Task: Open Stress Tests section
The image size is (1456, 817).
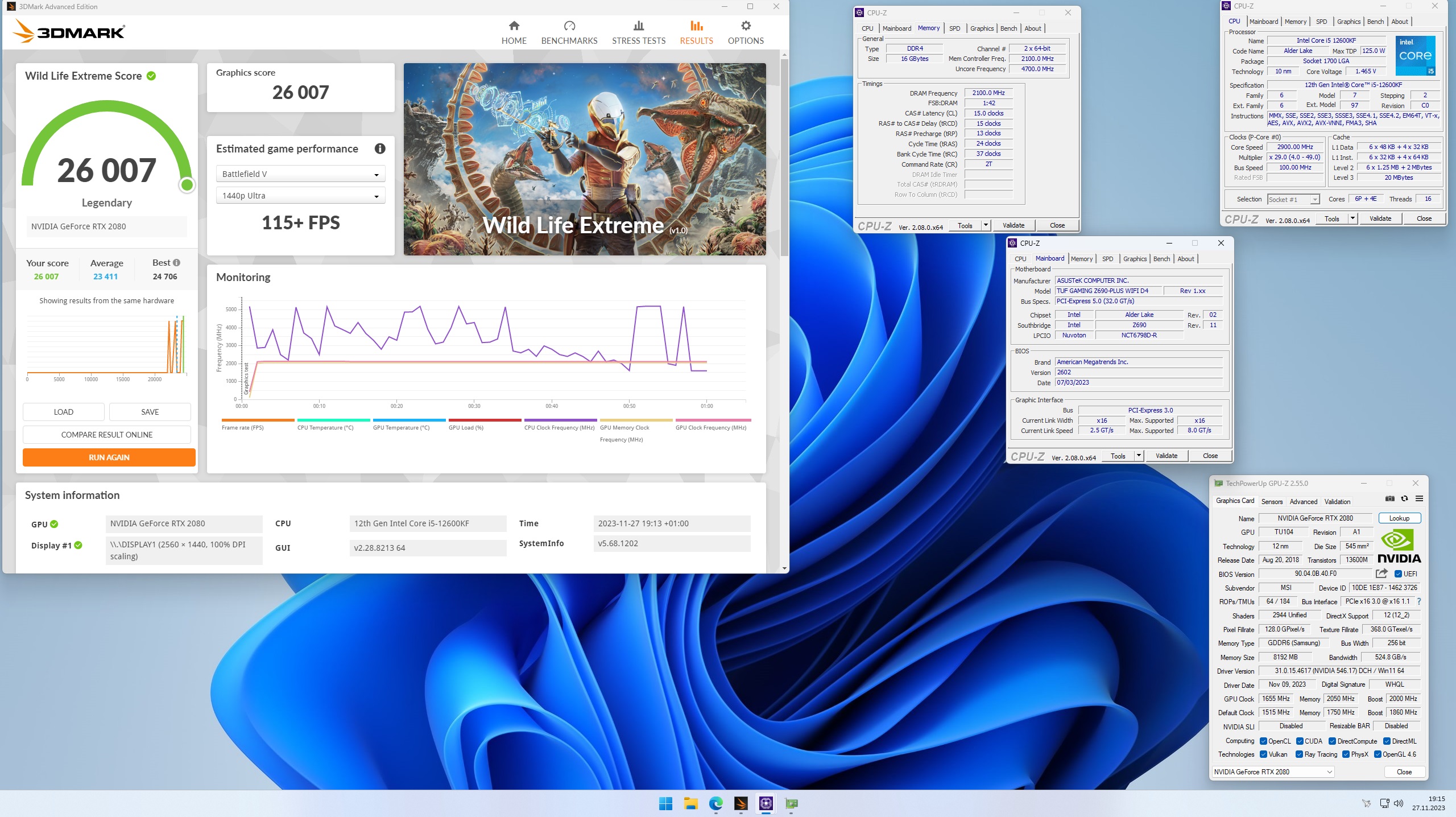Action: tap(639, 32)
